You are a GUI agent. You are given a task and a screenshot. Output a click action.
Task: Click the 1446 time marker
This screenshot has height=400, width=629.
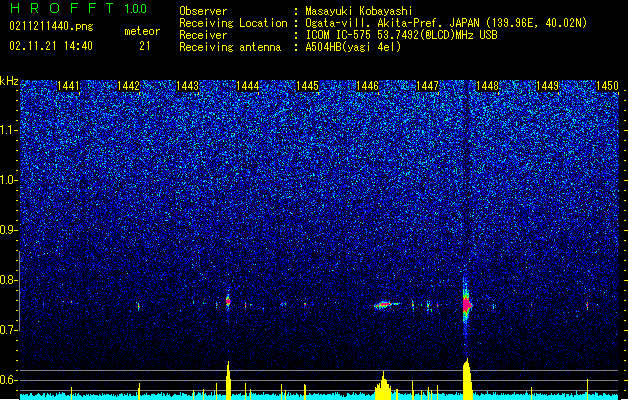pyautogui.click(x=367, y=86)
